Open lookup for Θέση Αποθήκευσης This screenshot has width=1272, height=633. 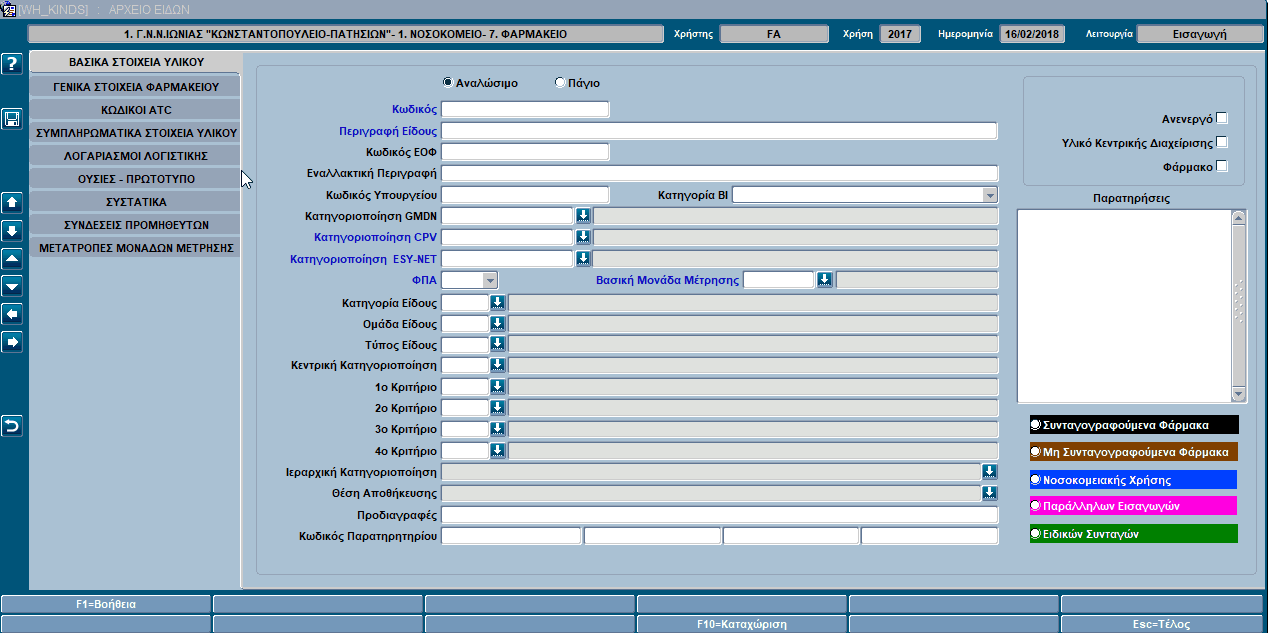pos(990,493)
